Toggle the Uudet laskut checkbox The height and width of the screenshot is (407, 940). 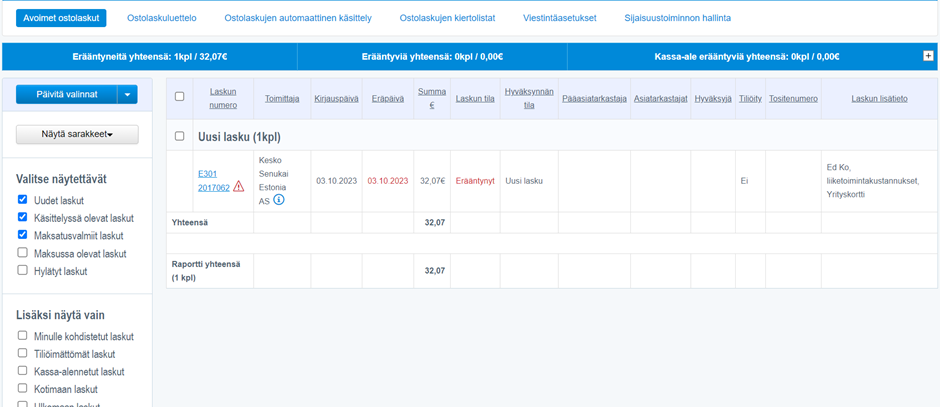23,200
